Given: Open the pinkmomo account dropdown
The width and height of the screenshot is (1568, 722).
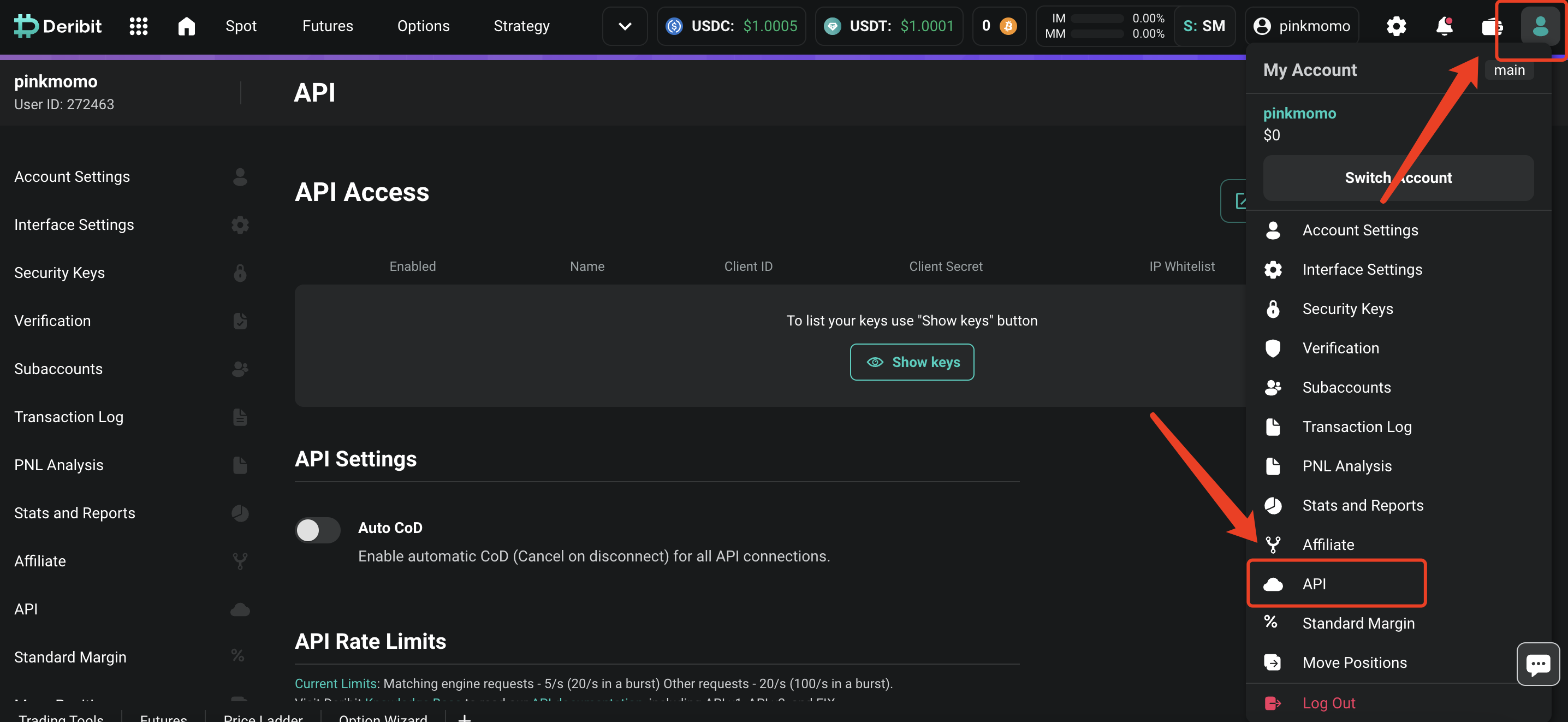Looking at the screenshot, I should [1302, 26].
